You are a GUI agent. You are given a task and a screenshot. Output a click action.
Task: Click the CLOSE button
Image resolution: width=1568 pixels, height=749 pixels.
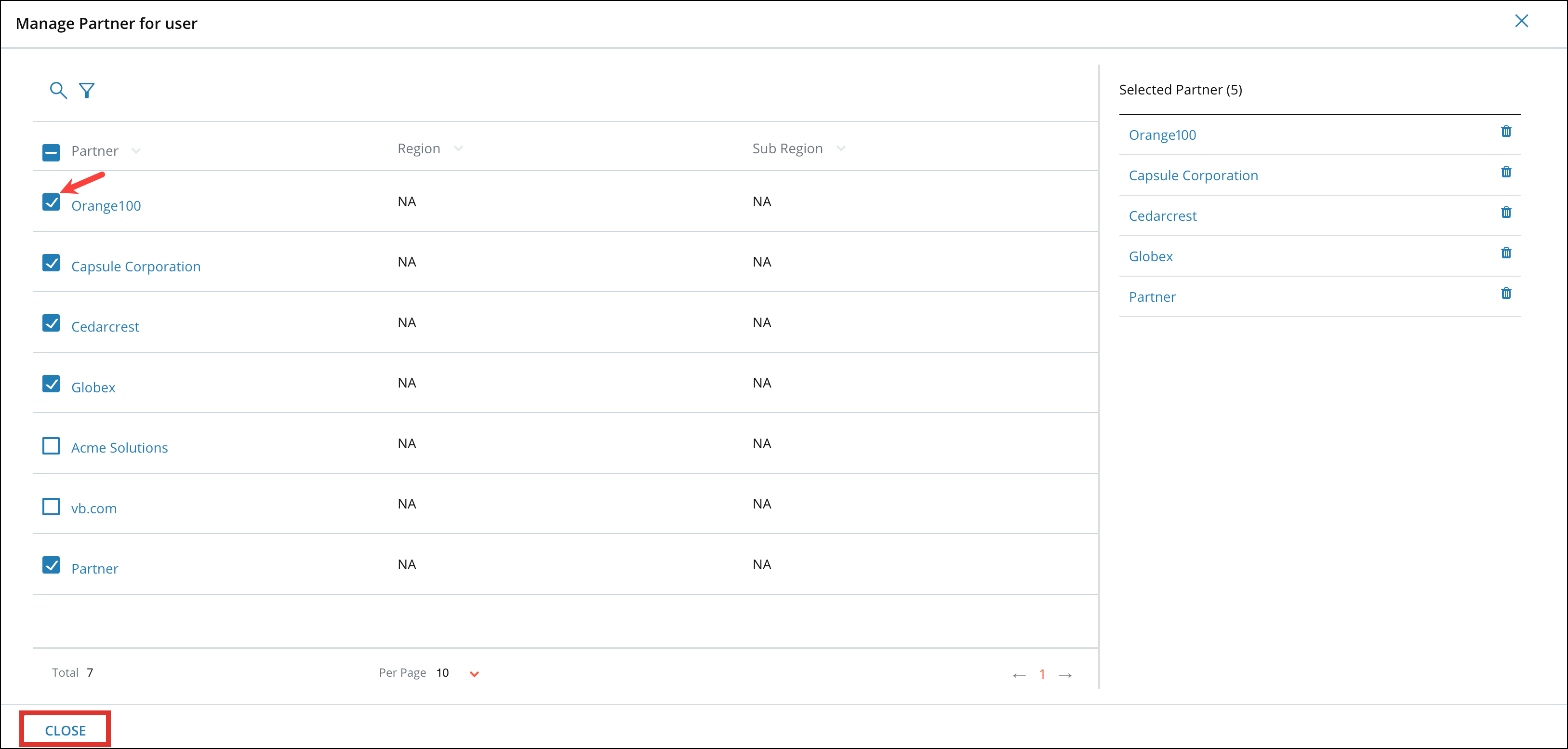pos(65,730)
